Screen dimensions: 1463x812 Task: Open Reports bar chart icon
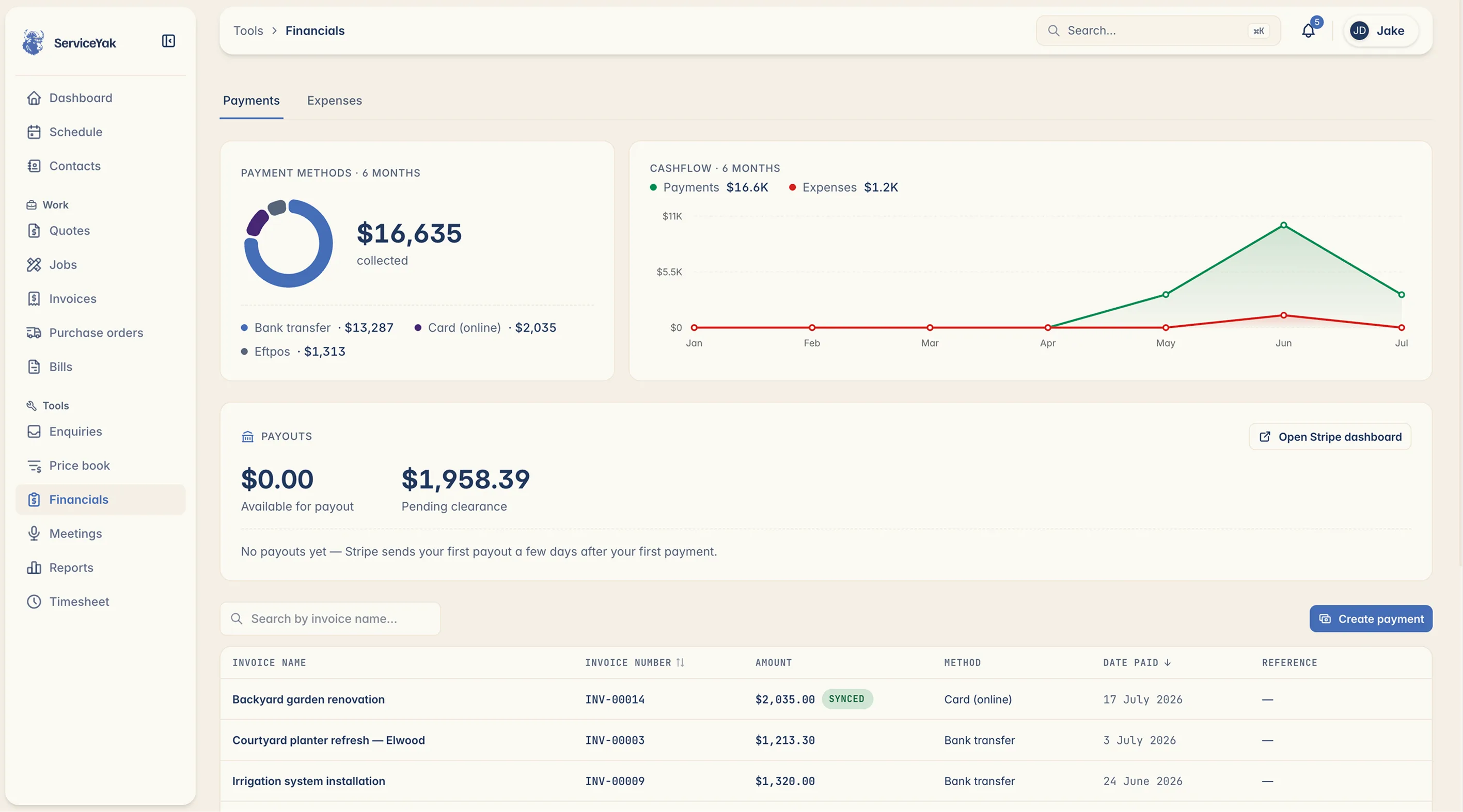coord(34,568)
